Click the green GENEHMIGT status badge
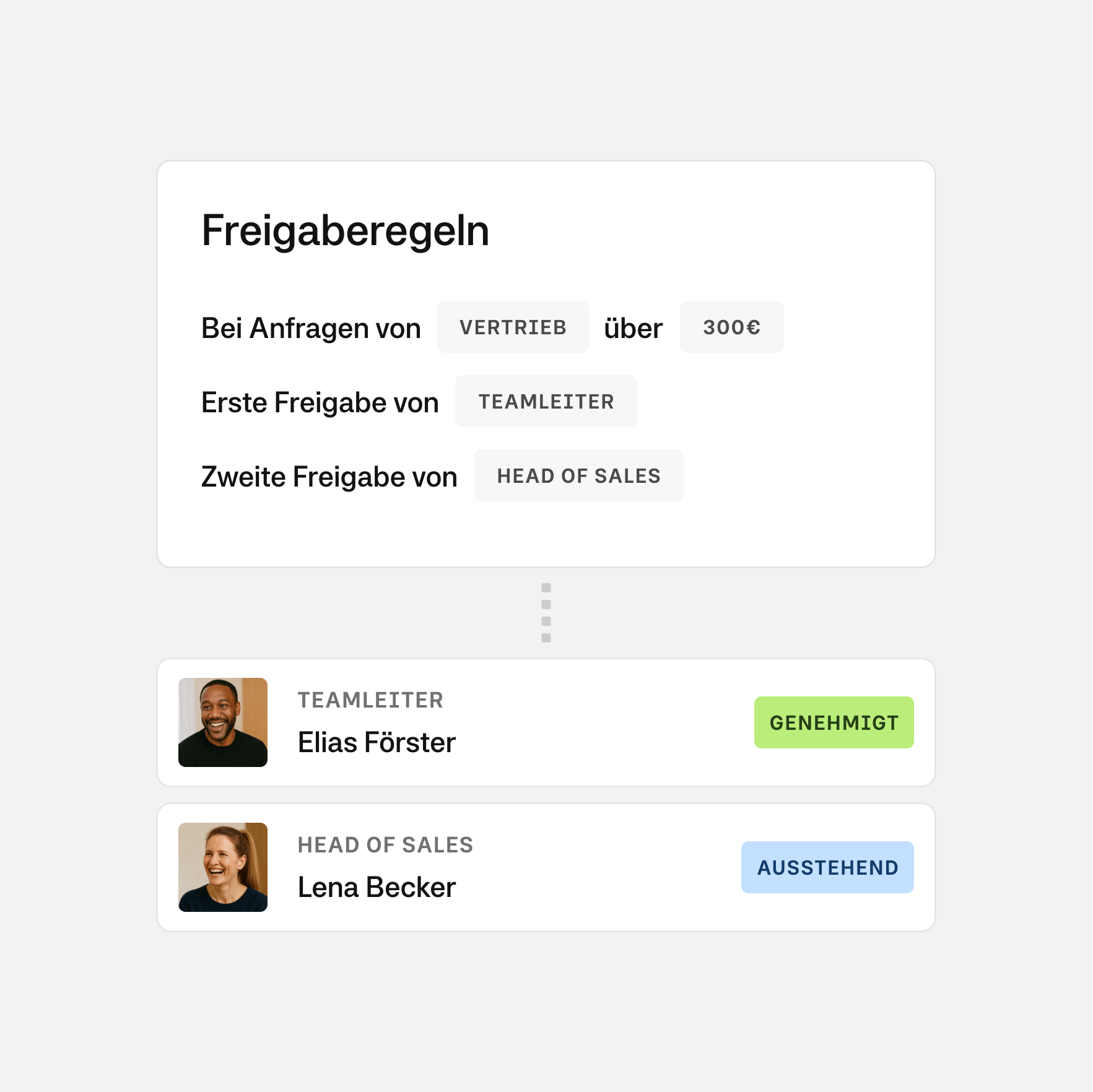This screenshot has height=1092, width=1093. click(x=834, y=722)
